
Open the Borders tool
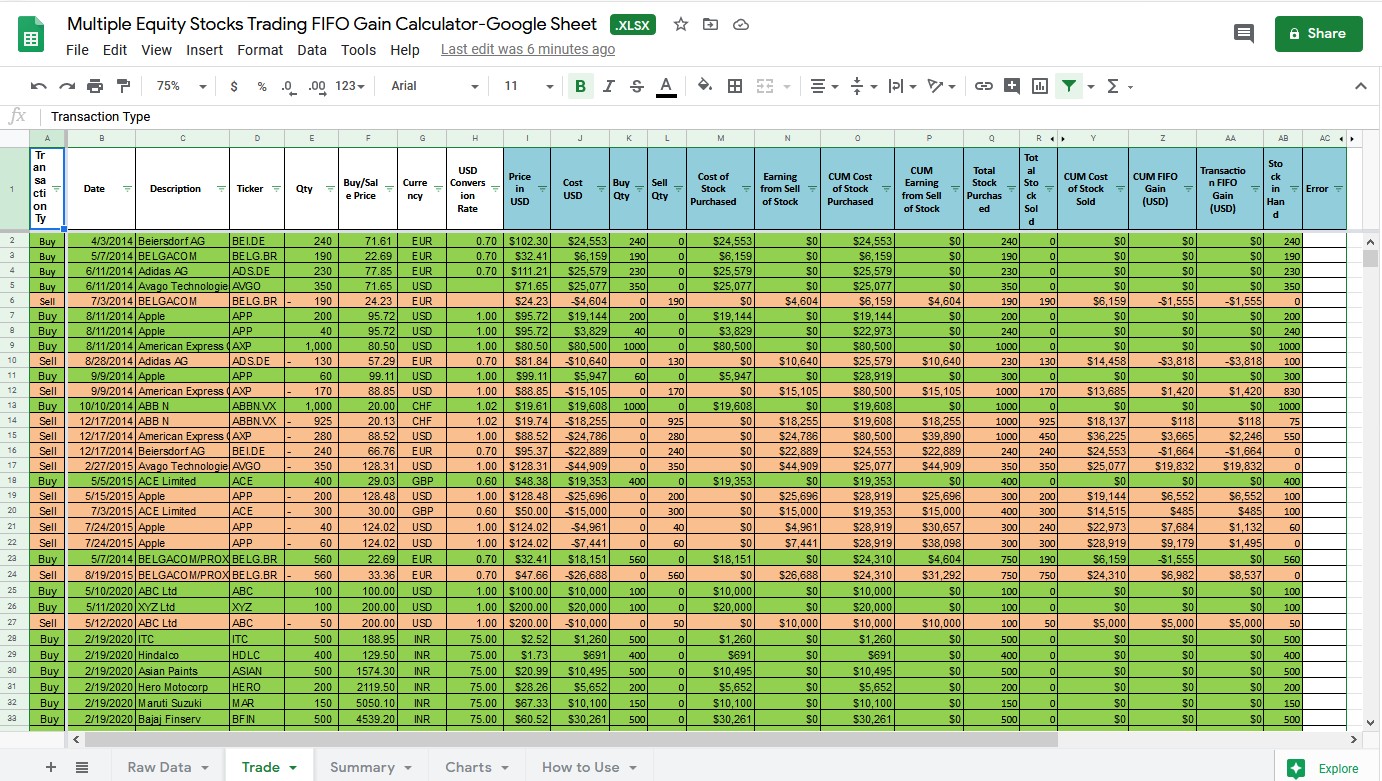(x=735, y=86)
